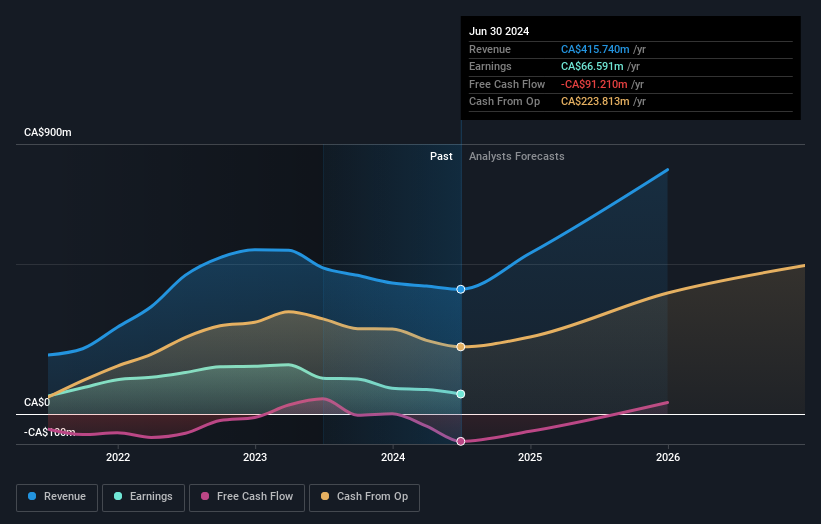Toggle the Revenue legend button
Image resolution: width=821 pixels, height=524 pixels.
[x=57, y=497]
